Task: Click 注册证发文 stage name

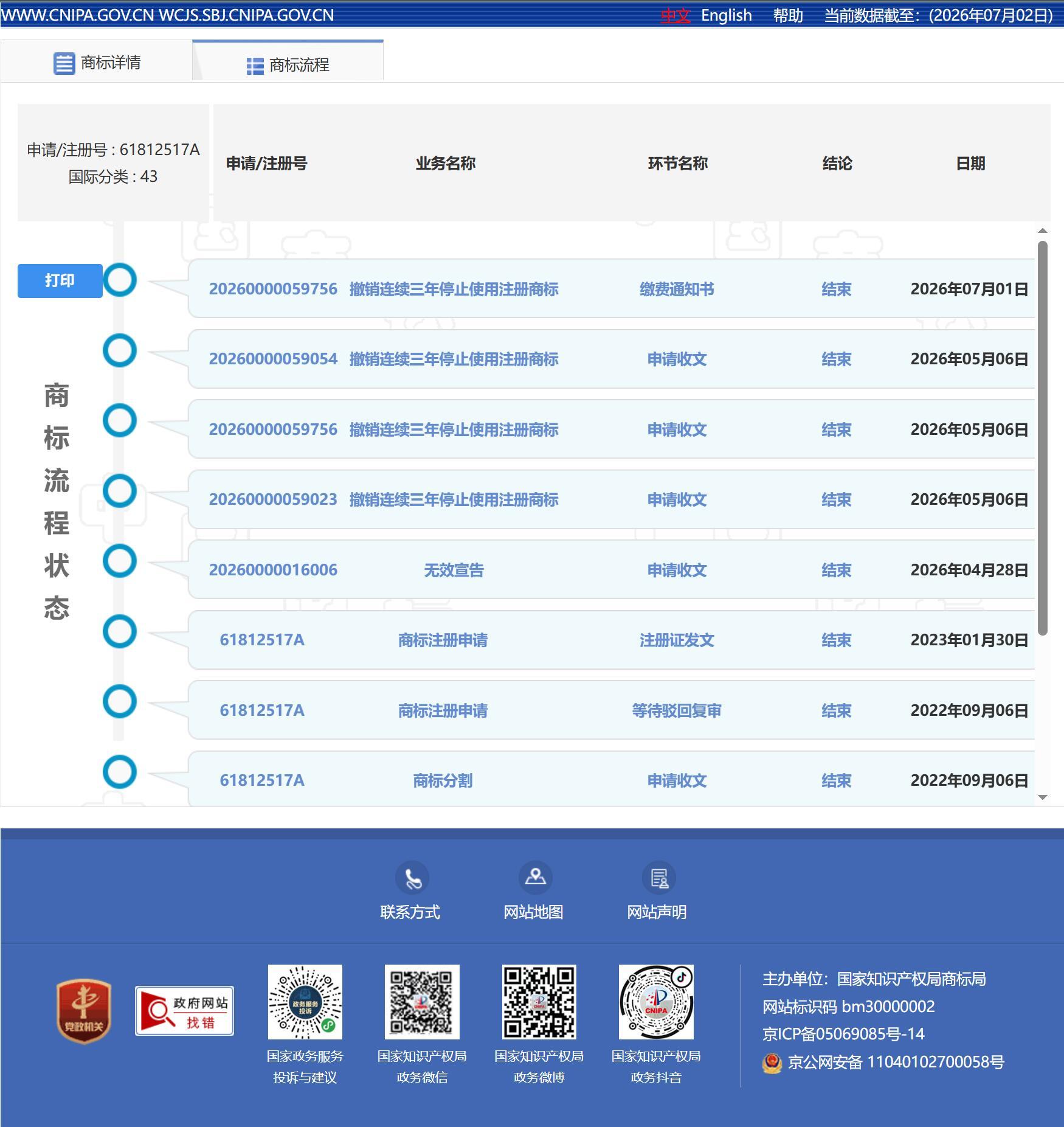Action: point(677,640)
